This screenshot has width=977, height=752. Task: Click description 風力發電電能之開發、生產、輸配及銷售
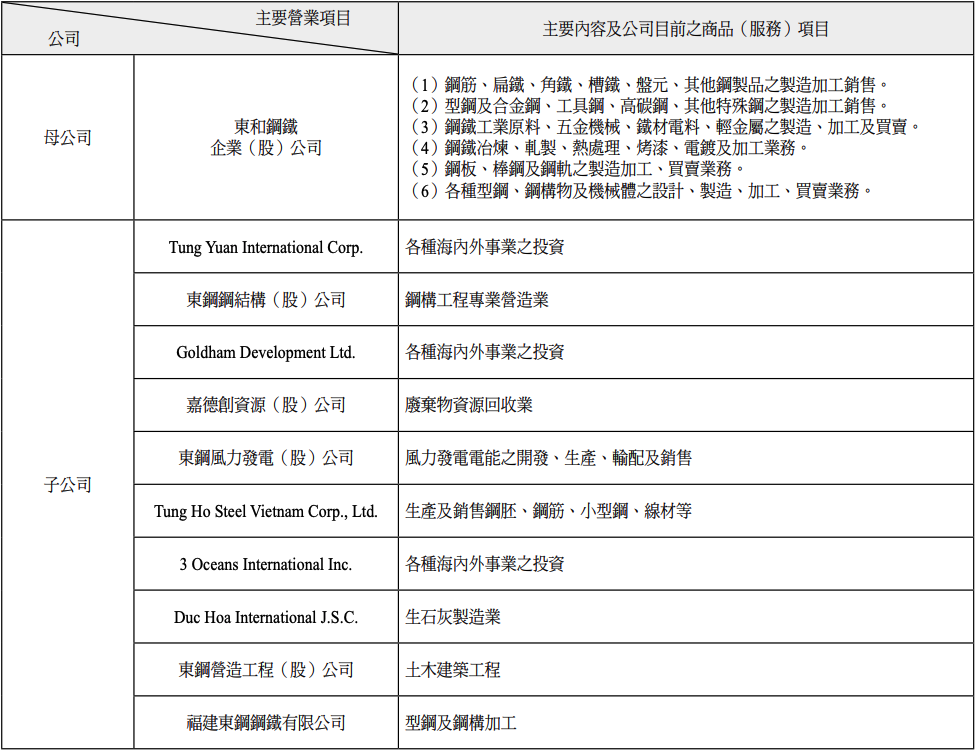pos(548,458)
